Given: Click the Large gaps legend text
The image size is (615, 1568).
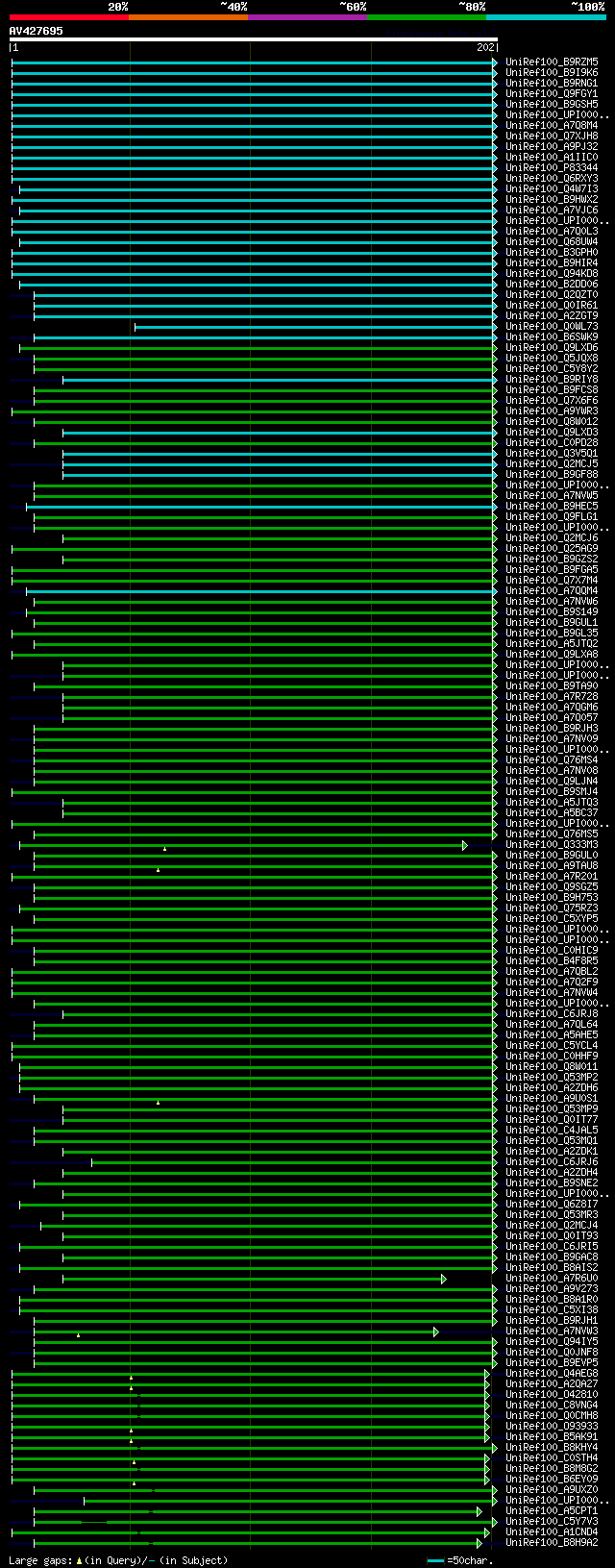Looking at the screenshot, I should [x=119, y=1560].
